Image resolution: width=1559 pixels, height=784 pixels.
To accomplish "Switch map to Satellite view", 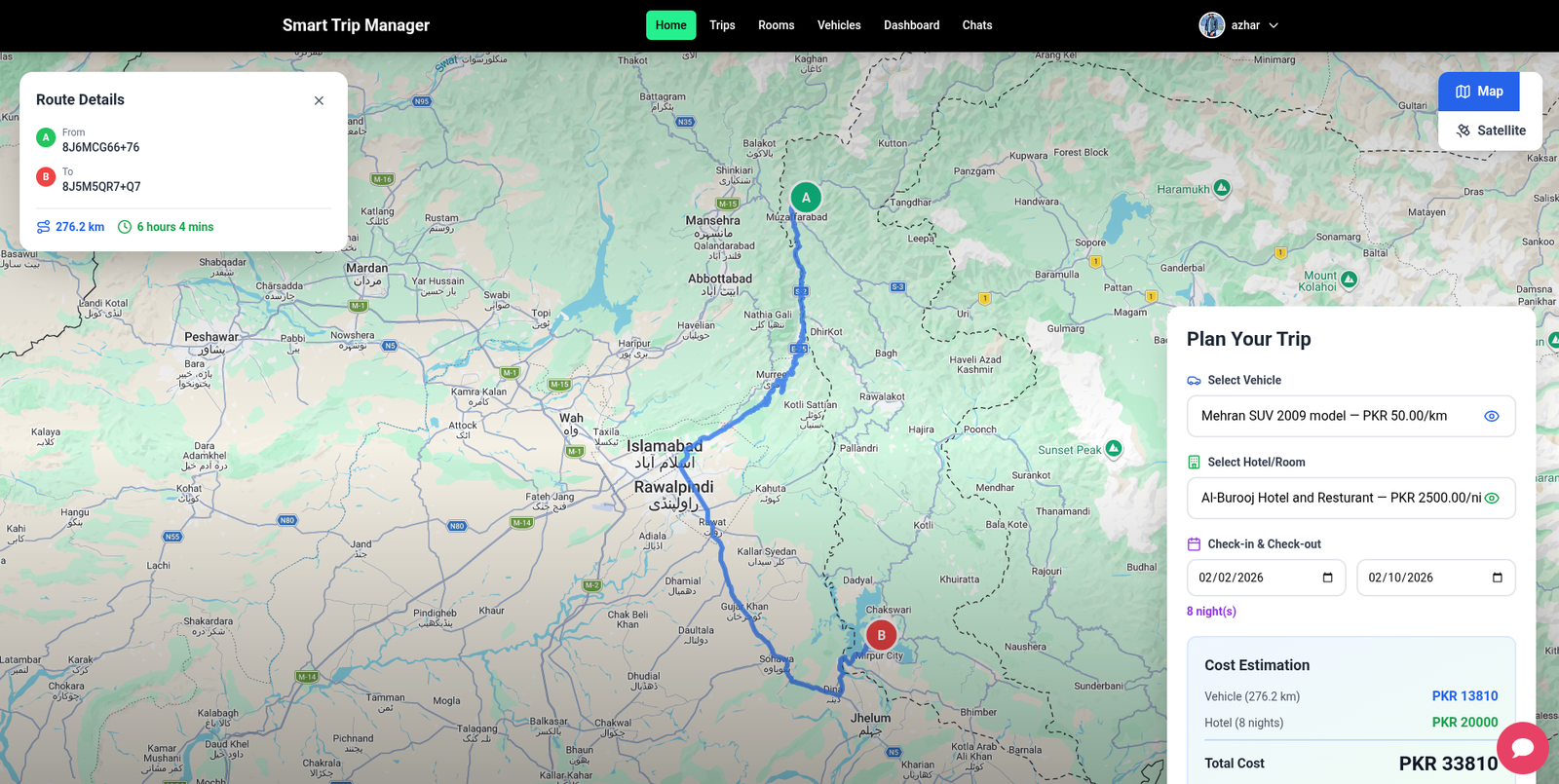I will [1490, 131].
